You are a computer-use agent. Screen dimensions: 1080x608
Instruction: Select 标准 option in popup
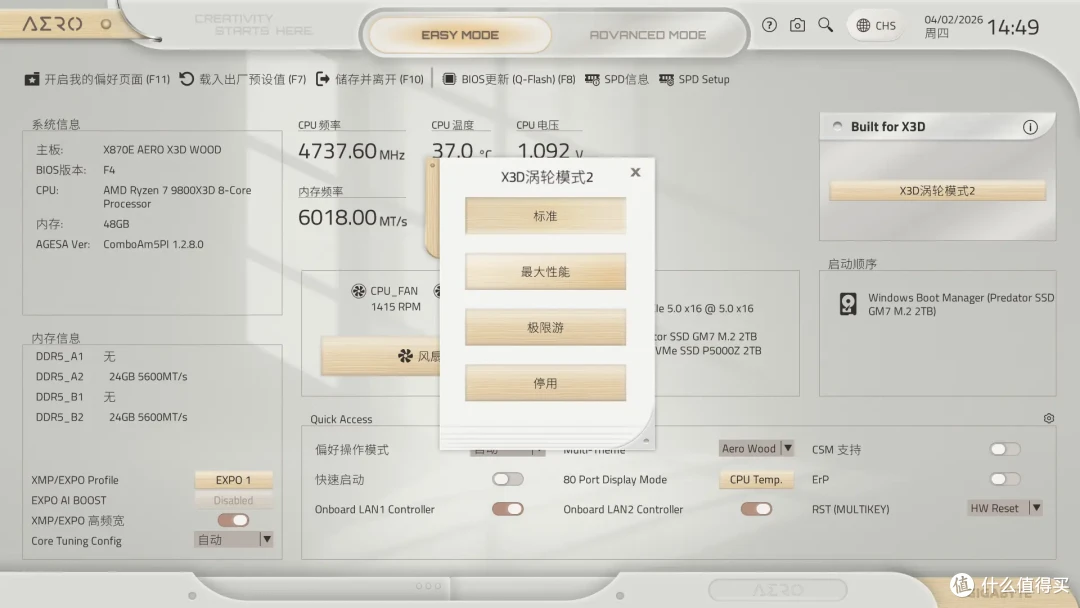pos(546,216)
